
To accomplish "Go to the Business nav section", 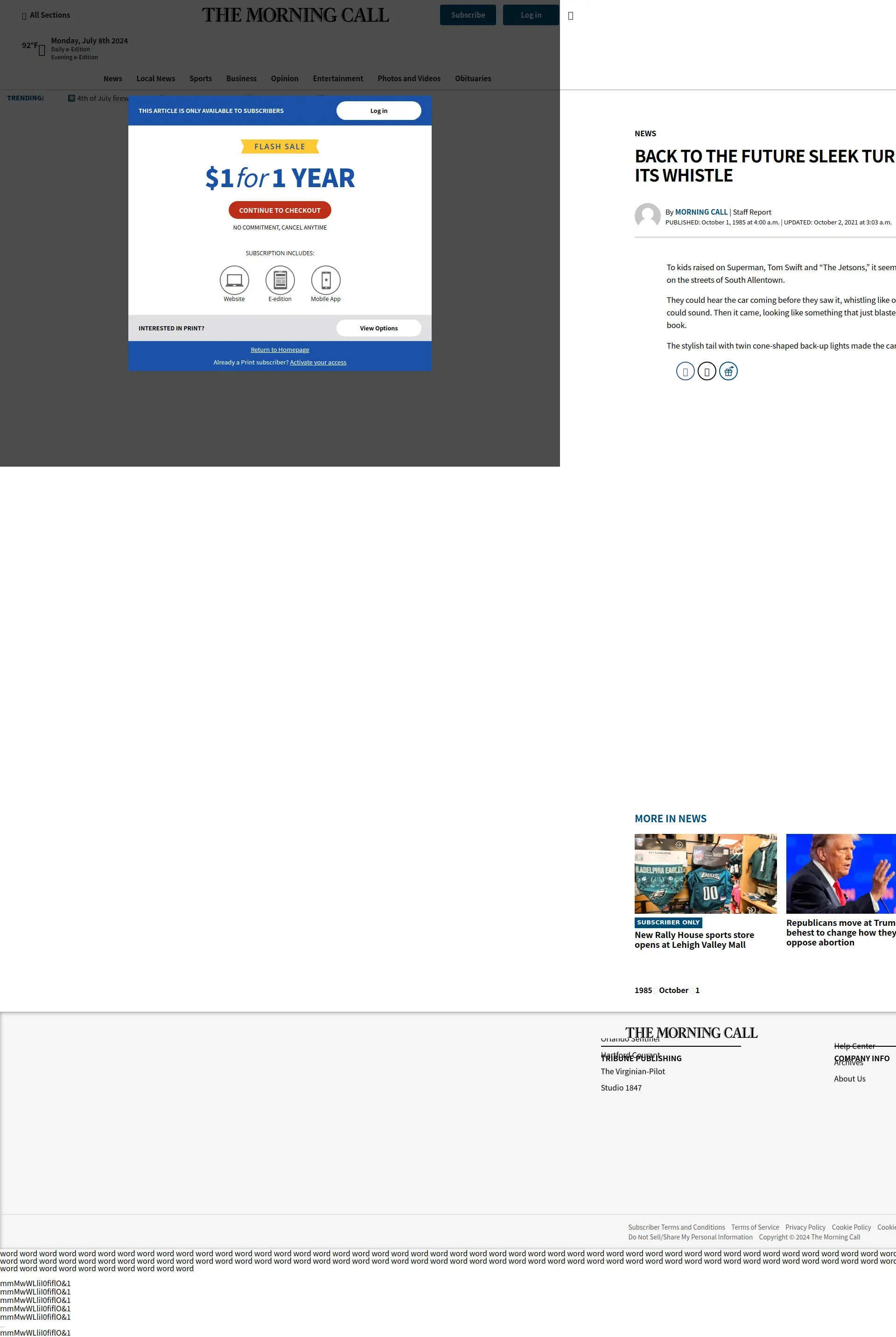I will [241, 78].
